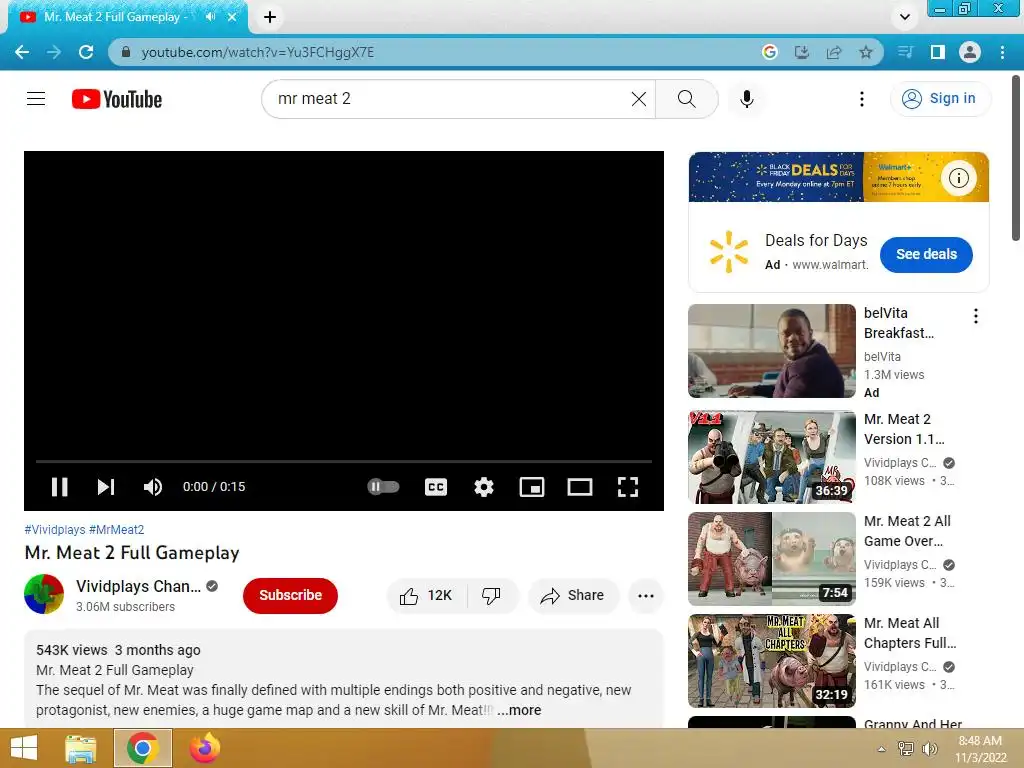
Task: Open a new Chrome tab
Action: coord(270,17)
